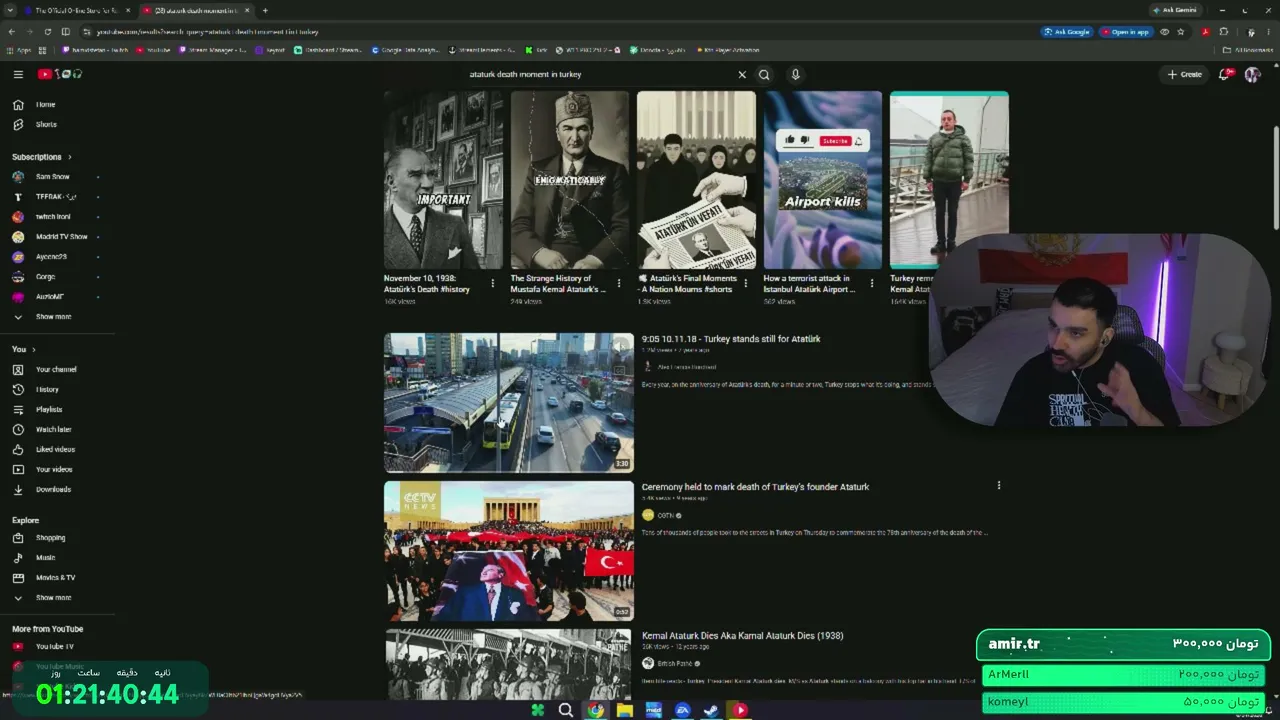Click the magnifier search button
The width and height of the screenshot is (1280, 720).
764,74
